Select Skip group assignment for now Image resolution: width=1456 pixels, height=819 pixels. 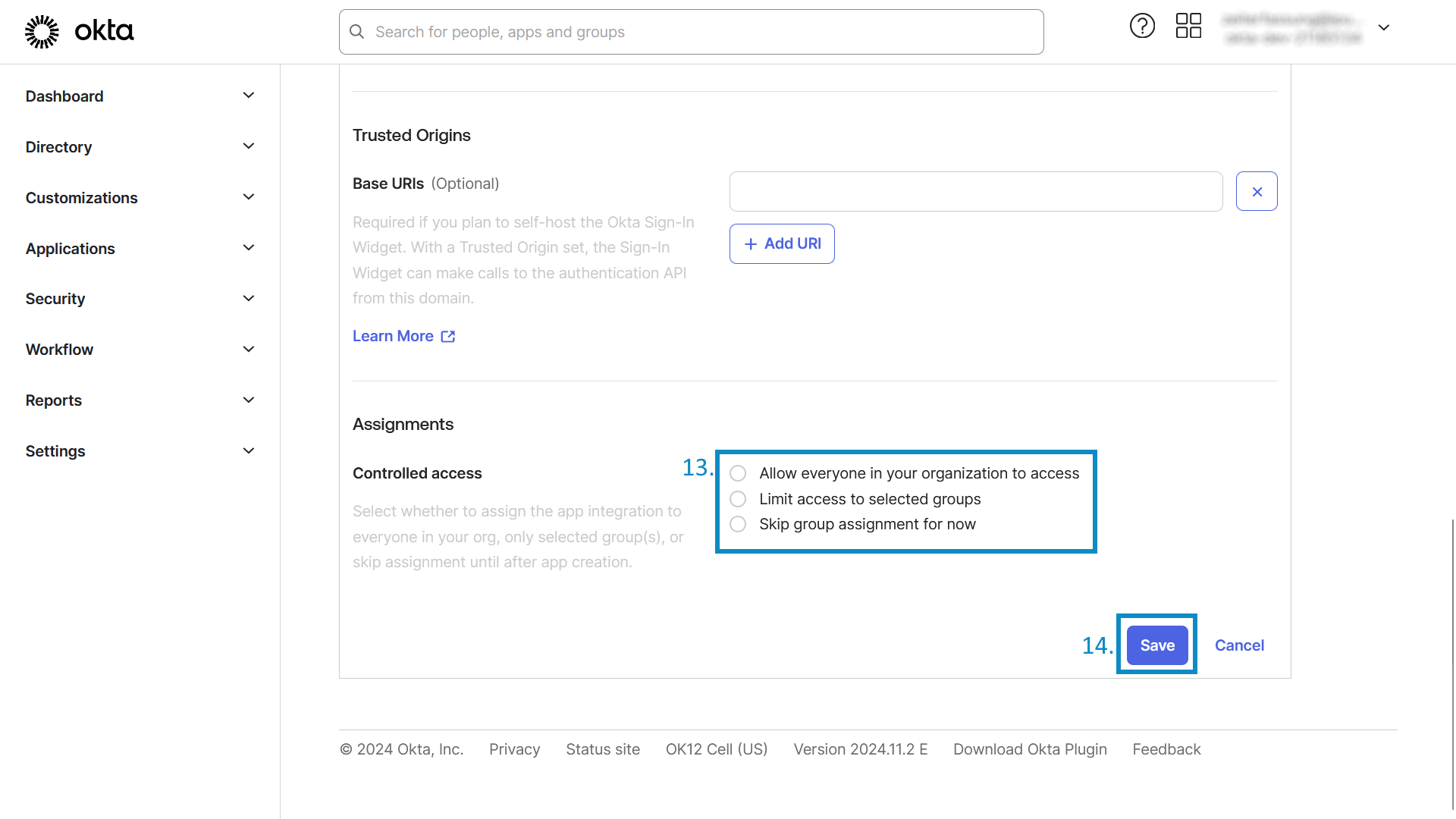(x=738, y=524)
